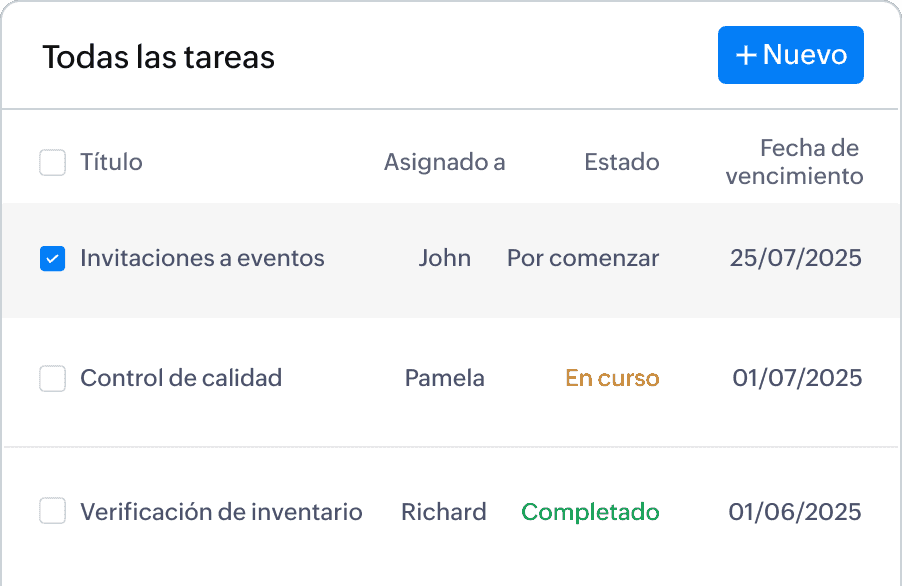Open the Invitaciones a eventos task
Image resolution: width=902 pixels, height=586 pixels.
tap(202, 258)
